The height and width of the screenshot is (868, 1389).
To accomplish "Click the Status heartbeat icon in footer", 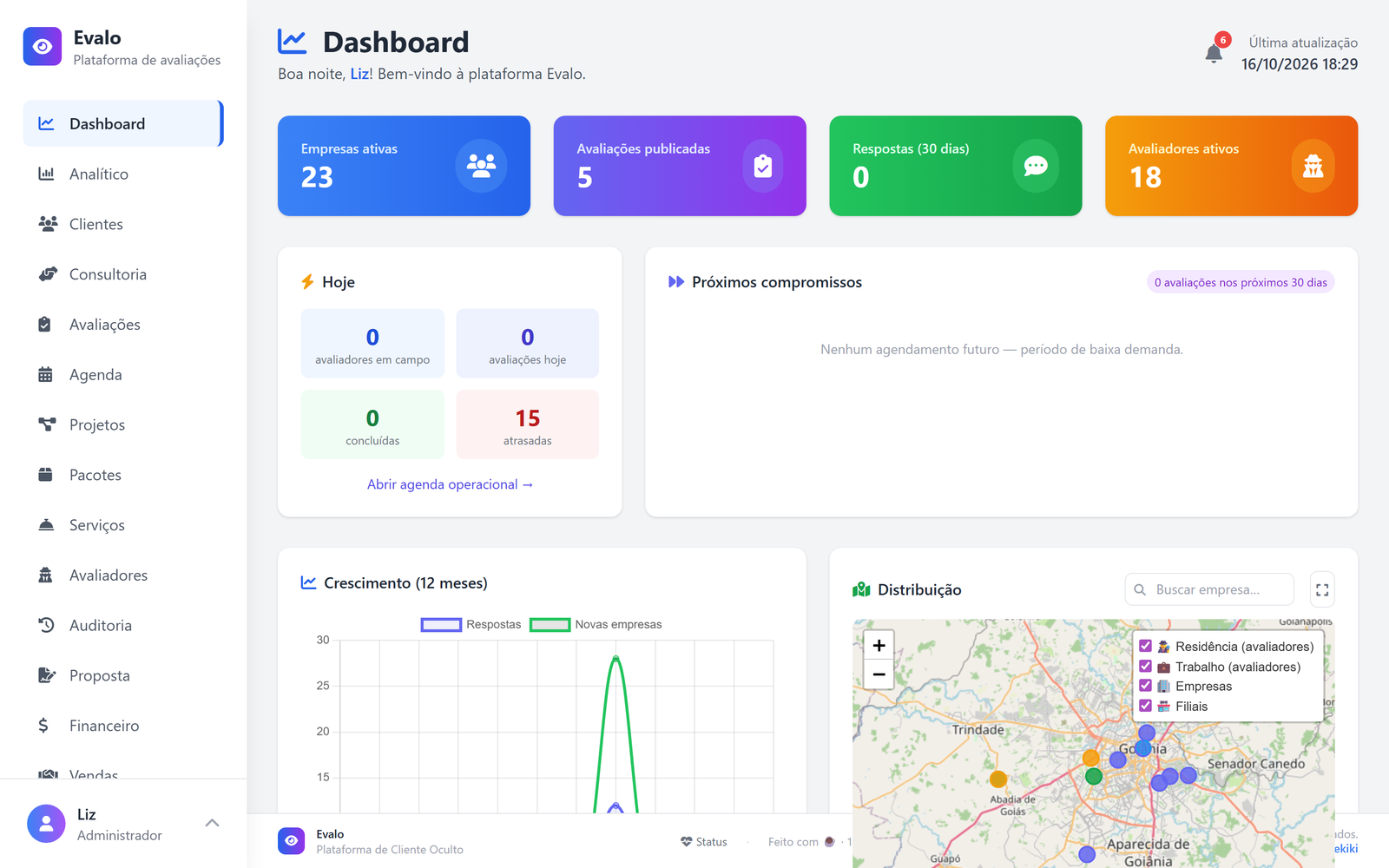I will pos(687,842).
